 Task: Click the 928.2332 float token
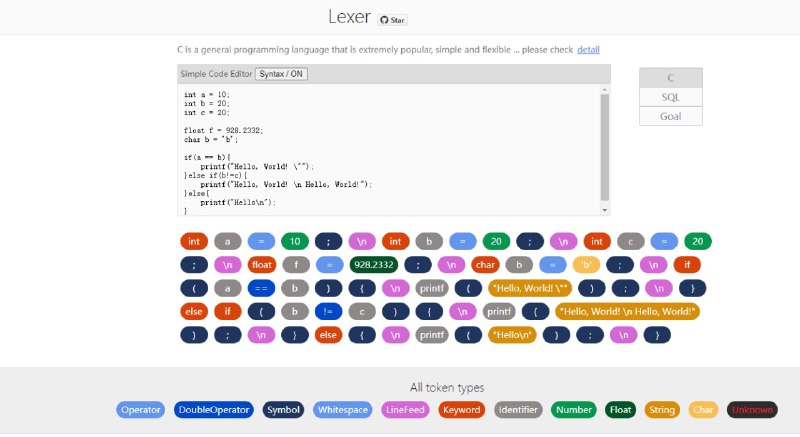pyautogui.click(x=374, y=265)
